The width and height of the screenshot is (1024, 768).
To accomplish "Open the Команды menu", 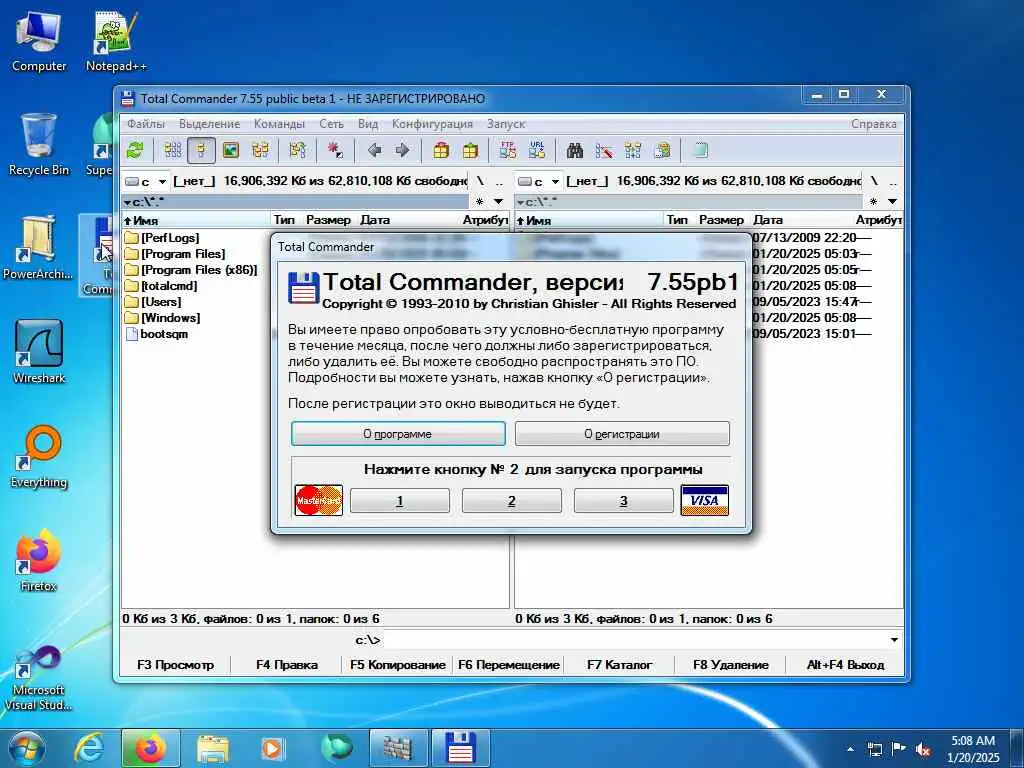I will [x=280, y=124].
